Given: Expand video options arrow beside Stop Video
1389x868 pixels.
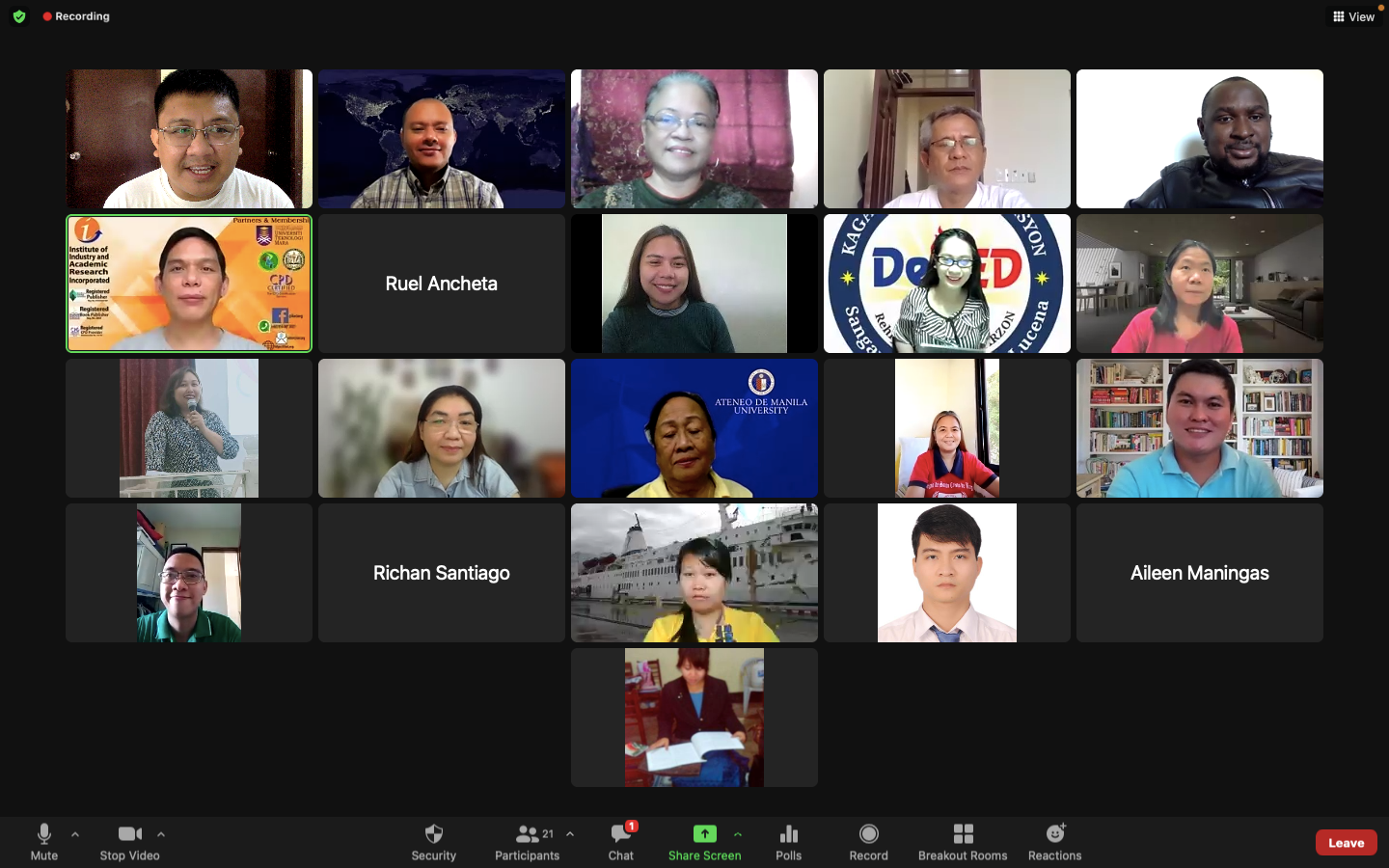Looking at the screenshot, I should pyautogui.click(x=161, y=834).
